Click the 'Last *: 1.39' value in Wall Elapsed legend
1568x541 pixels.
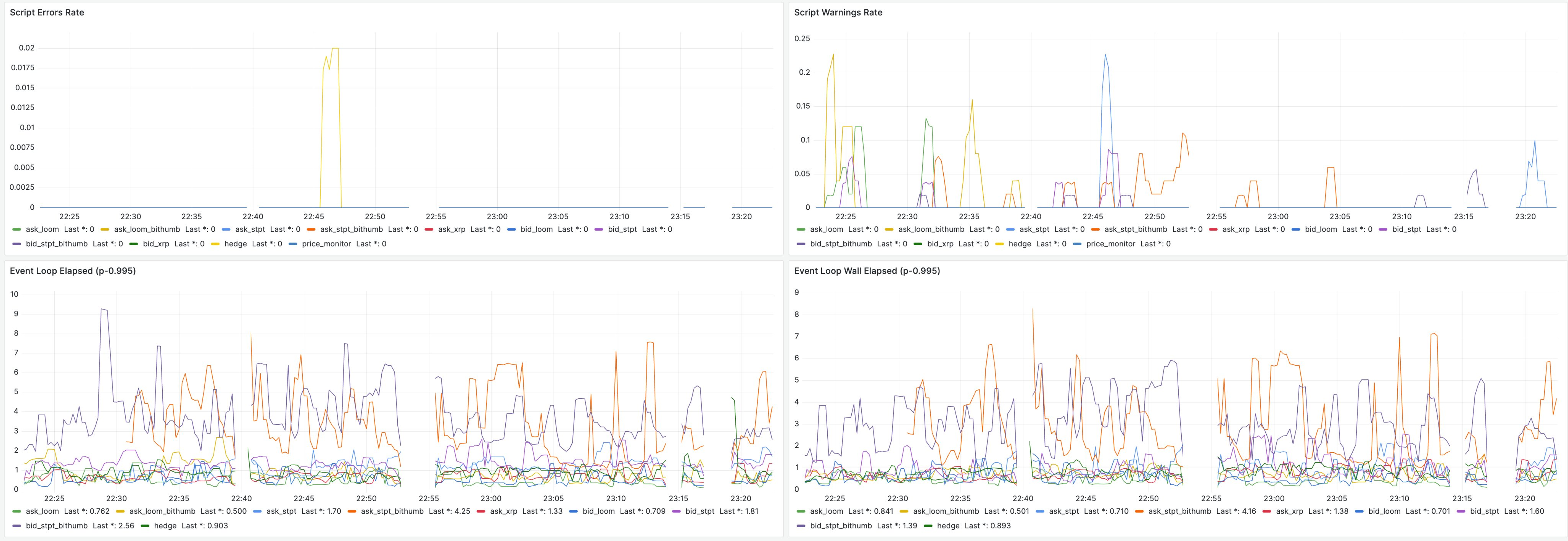click(x=897, y=526)
